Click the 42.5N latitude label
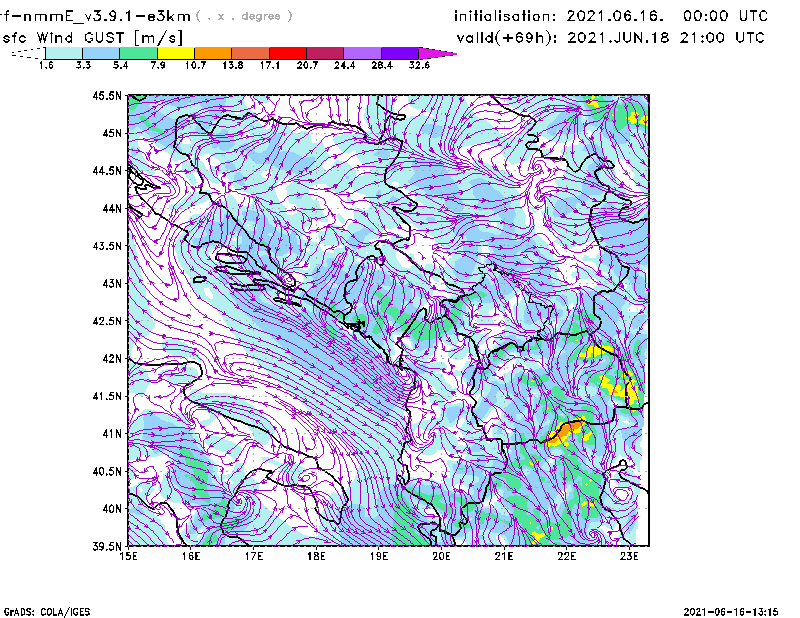The image size is (800, 618). click(x=108, y=321)
